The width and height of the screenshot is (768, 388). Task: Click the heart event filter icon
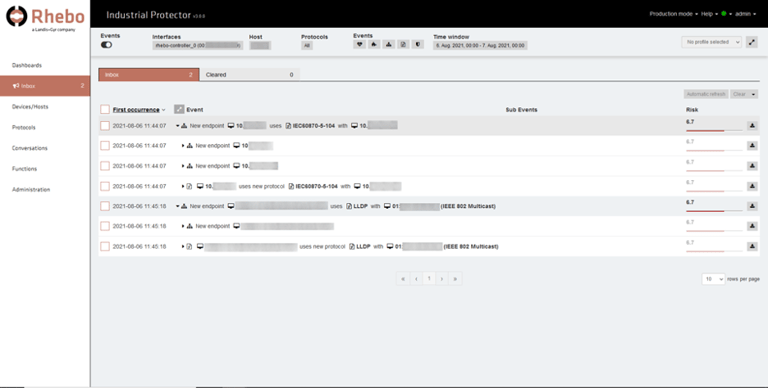360,45
